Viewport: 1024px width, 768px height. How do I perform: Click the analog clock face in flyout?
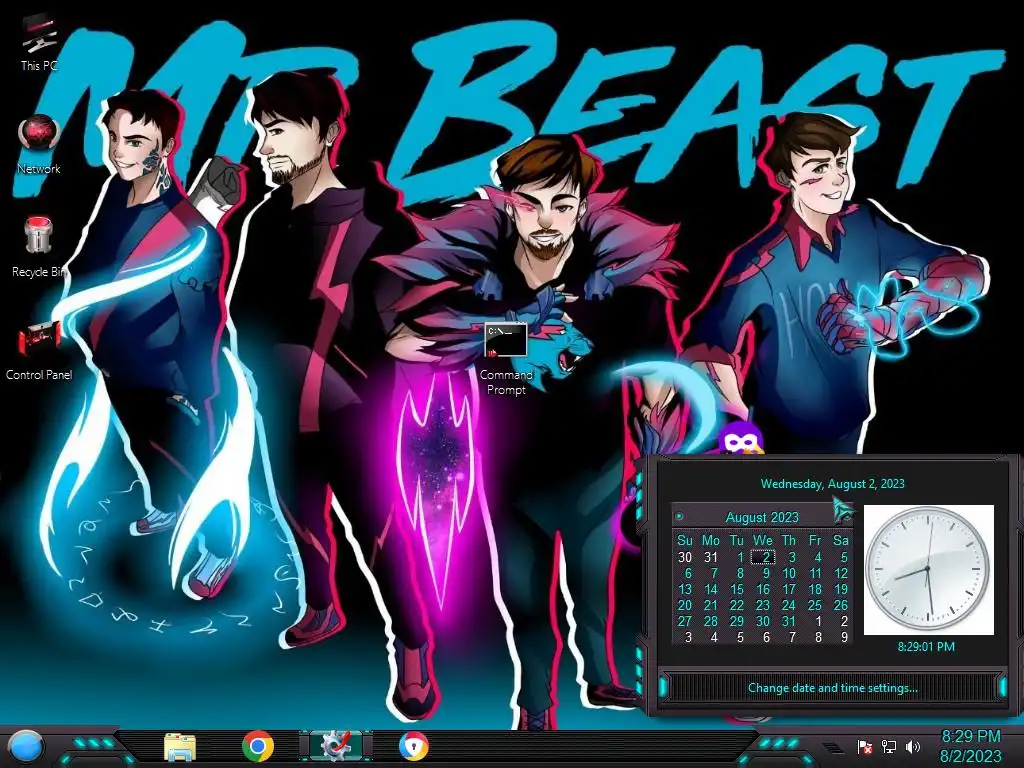click(x=929, y=569)
